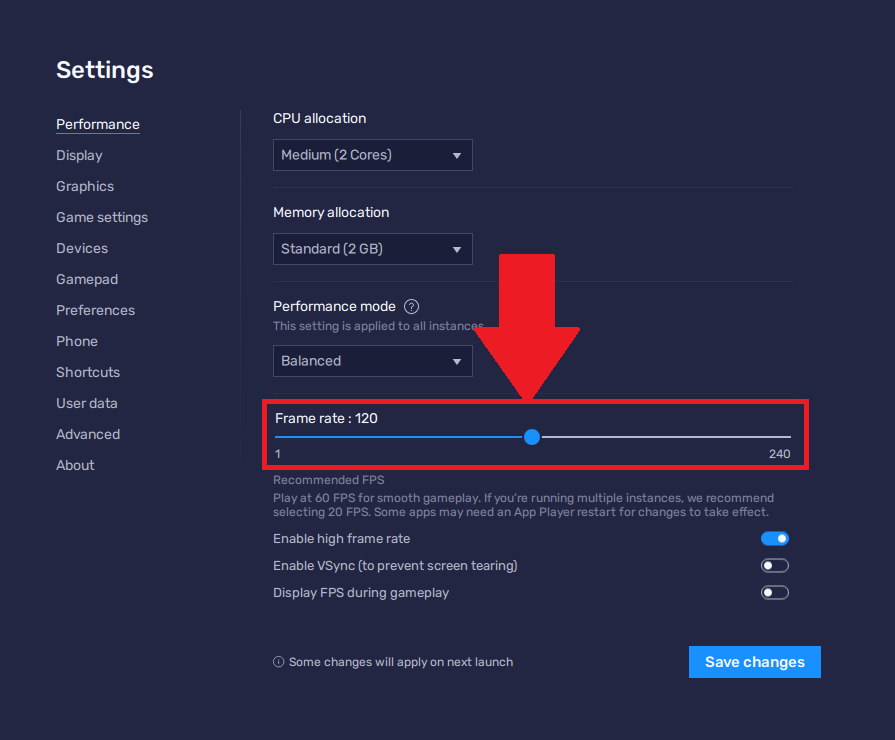Go to the User data section
This screenshot has width=895, height=740.
87,403
